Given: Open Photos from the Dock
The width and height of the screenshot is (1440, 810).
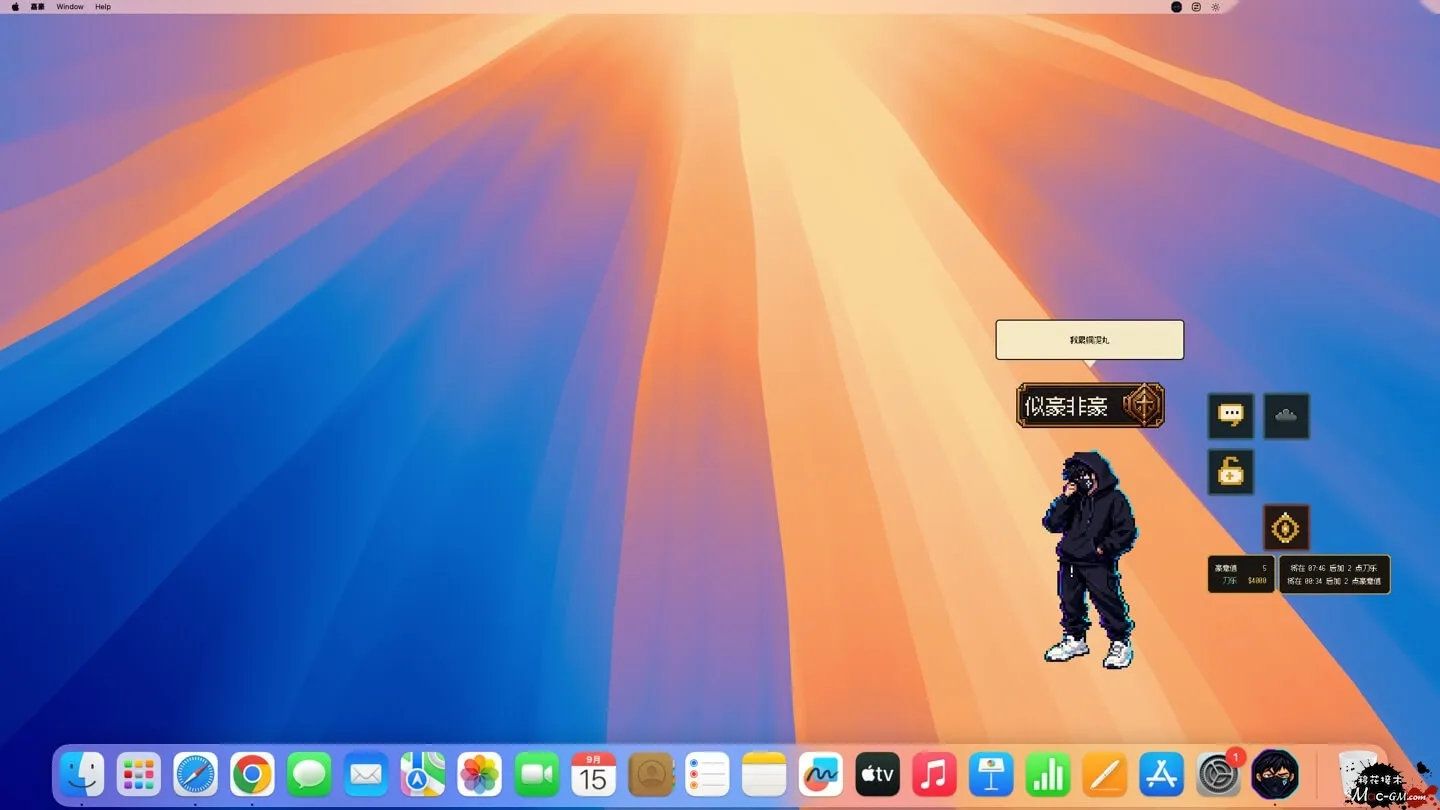Looking at the screenshot, I should [x=480, y=775].
